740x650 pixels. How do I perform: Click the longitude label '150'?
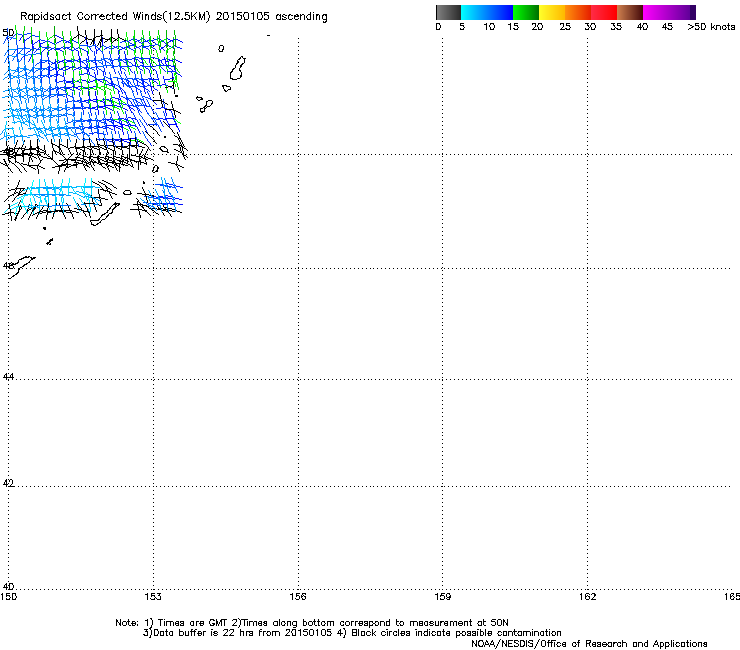click(x=8, y=597)
